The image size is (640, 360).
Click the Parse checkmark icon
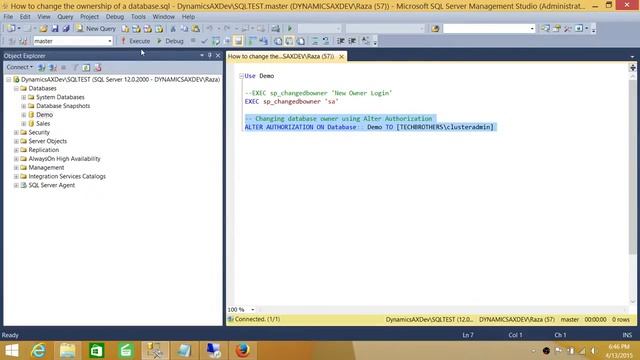(204, 41)
